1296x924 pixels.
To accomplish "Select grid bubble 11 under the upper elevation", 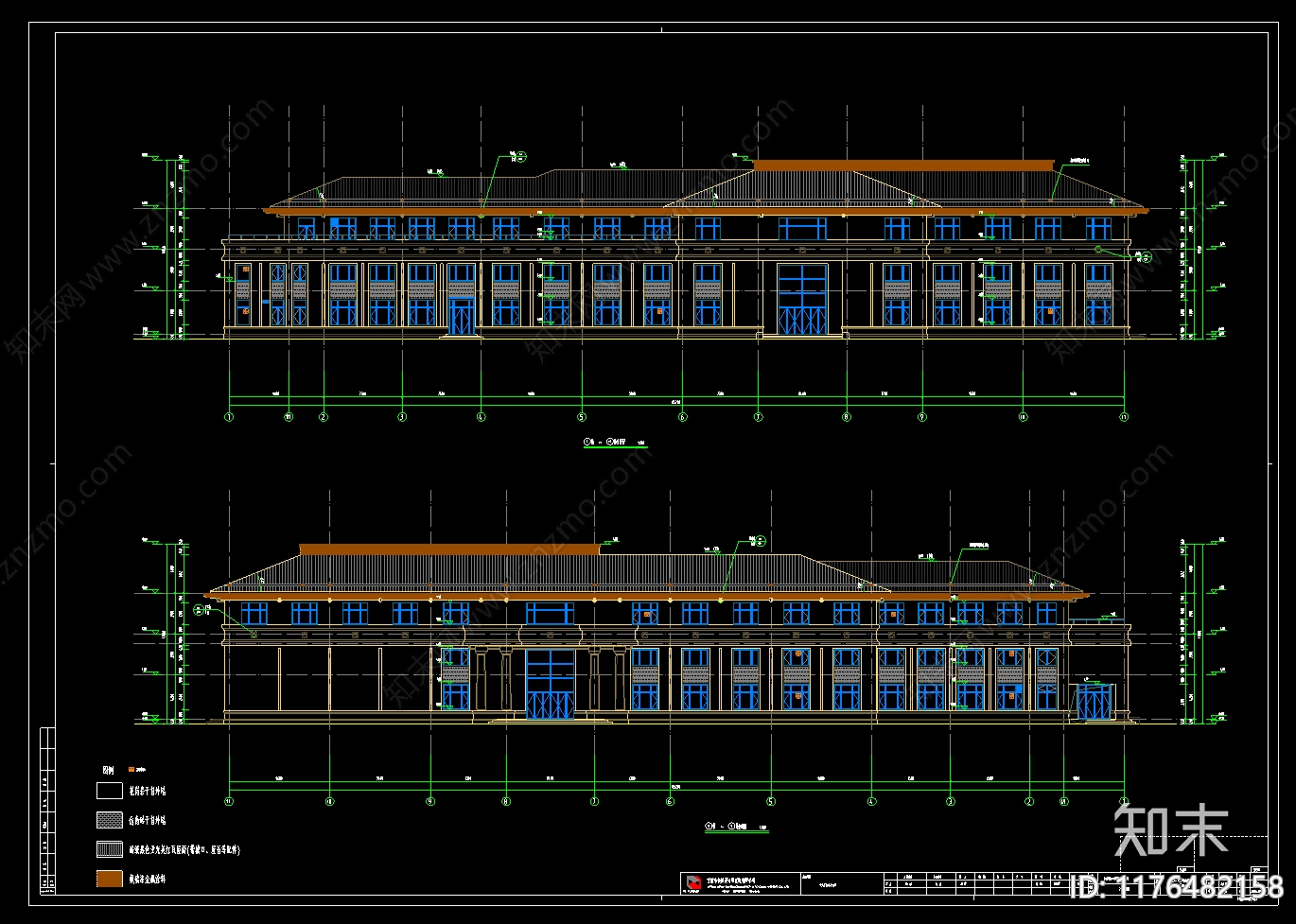I will (1124, 416).
